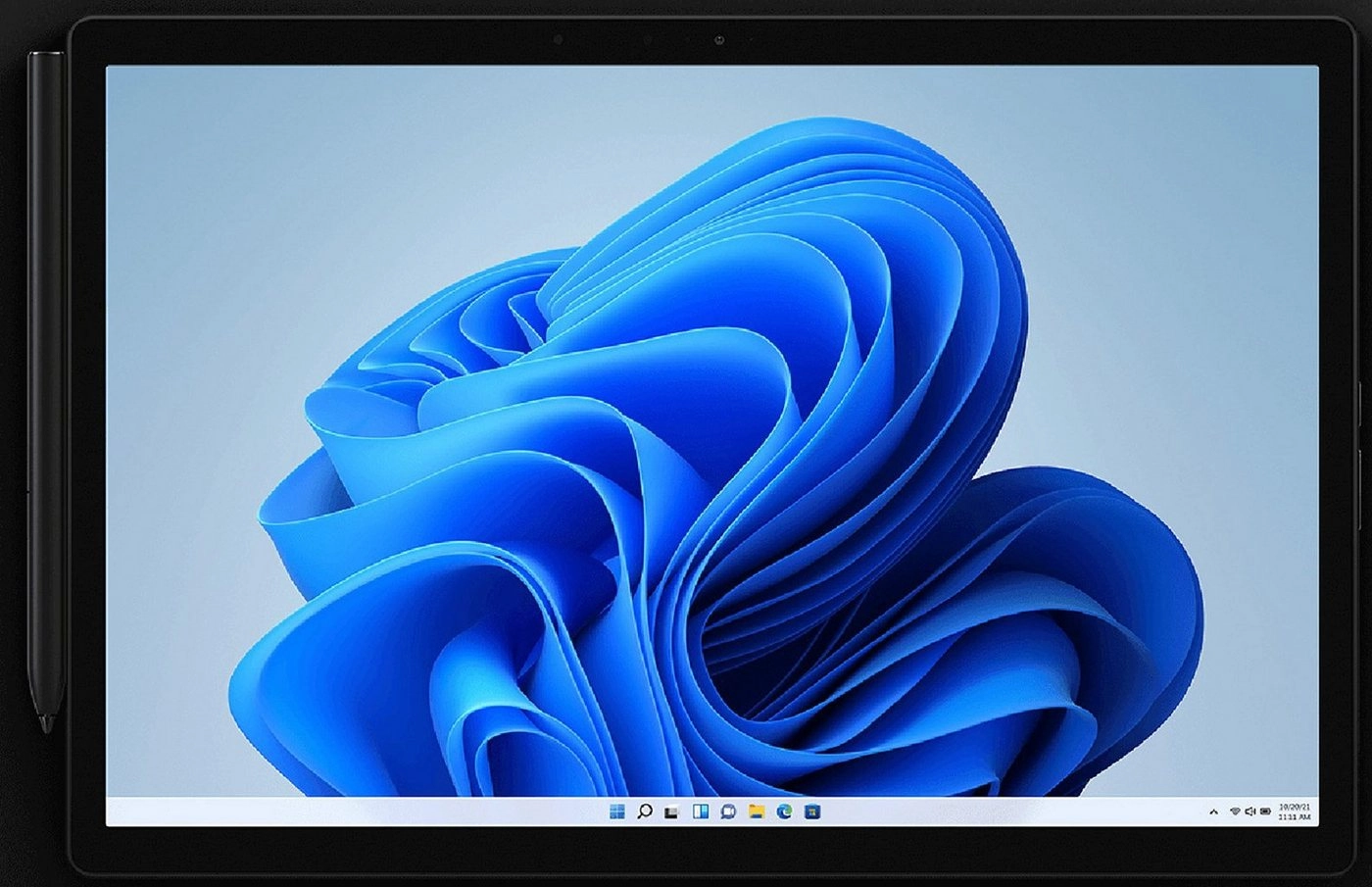Open the Microsoft Store icon
The width and height of the screenshot is (1372, 887).
tap(812, 812)
